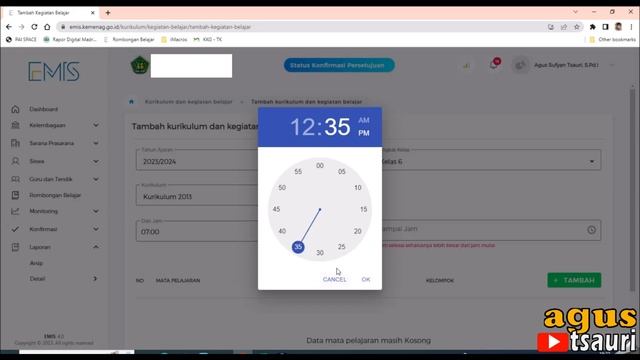Open Rombongan Belajar in the sidebar
Viewport: 640px width, 360px height.
(x=55, y=195)
